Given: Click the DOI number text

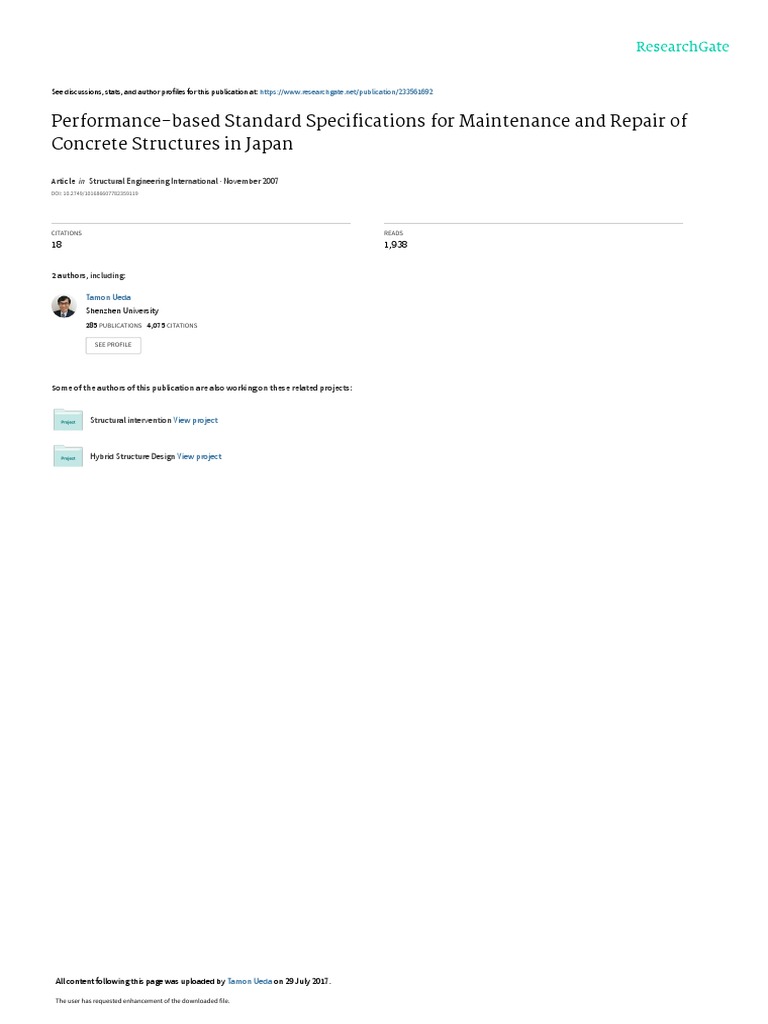Looking at the screenshot, I should tap(96, 192).
